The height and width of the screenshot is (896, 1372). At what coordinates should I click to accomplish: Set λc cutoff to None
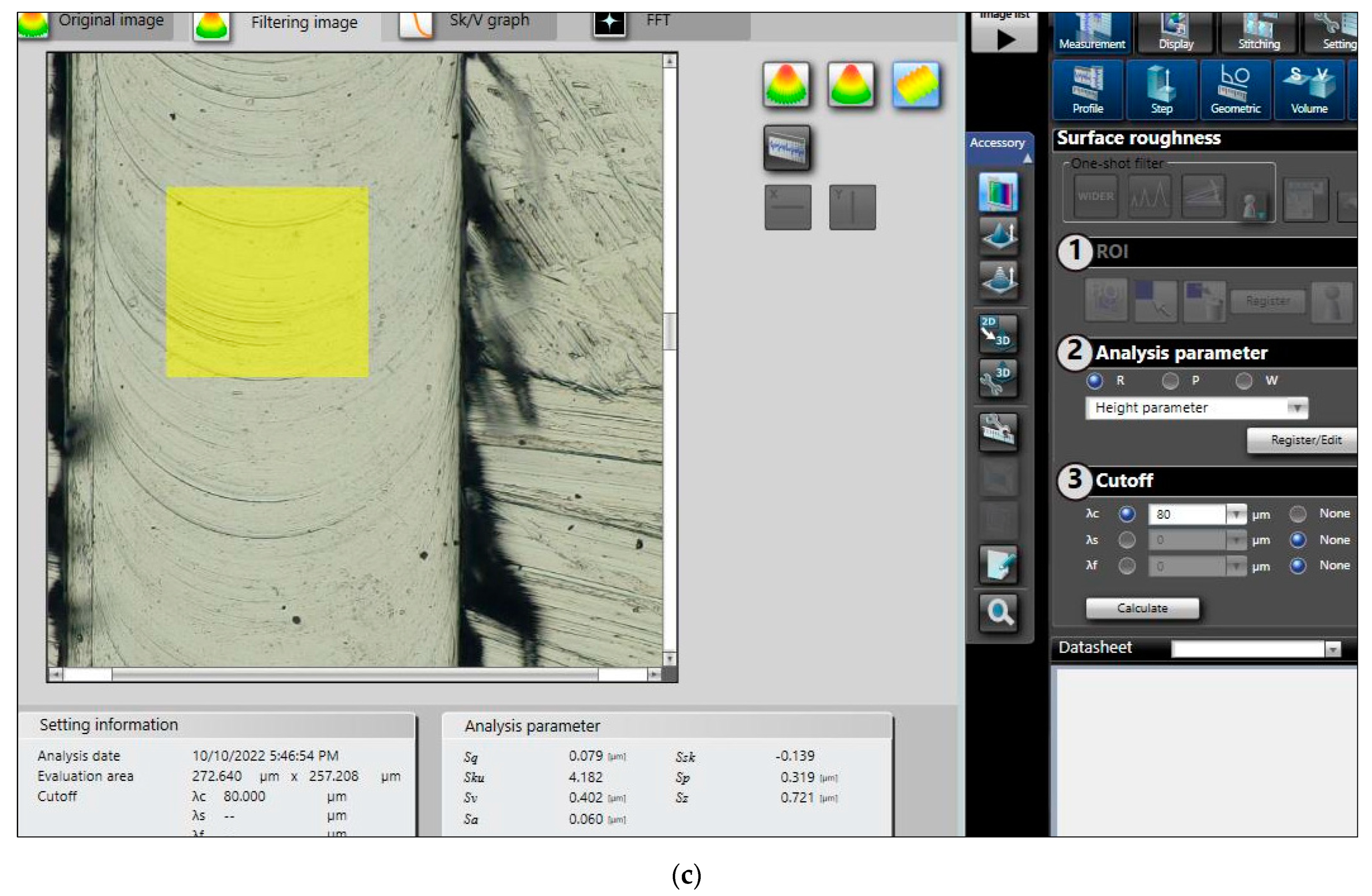point(1298,514)
